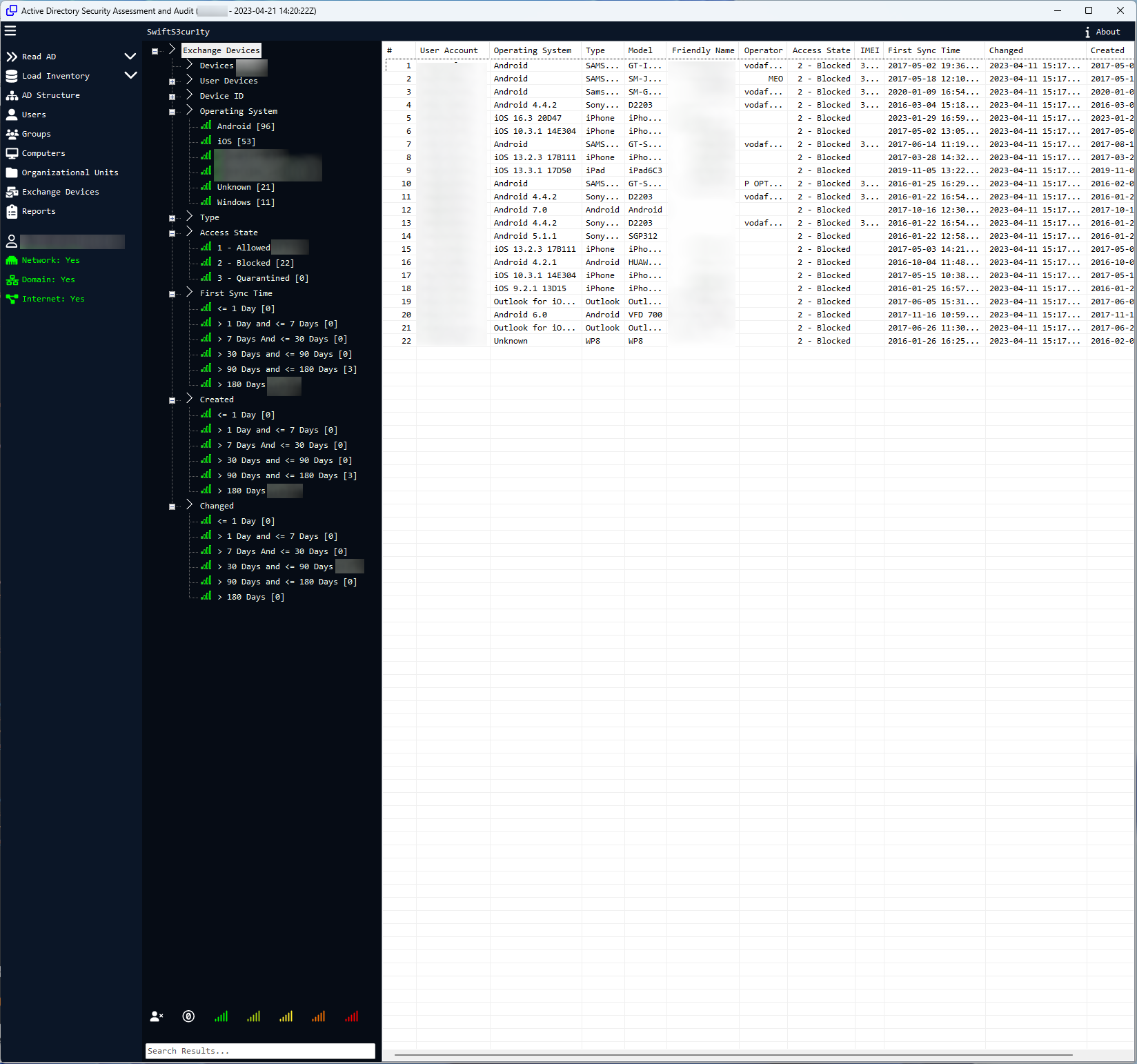Click the red signal-bars filter icon
Viewport: 1137px width, 1064px height.
[x=351, y=1016]
